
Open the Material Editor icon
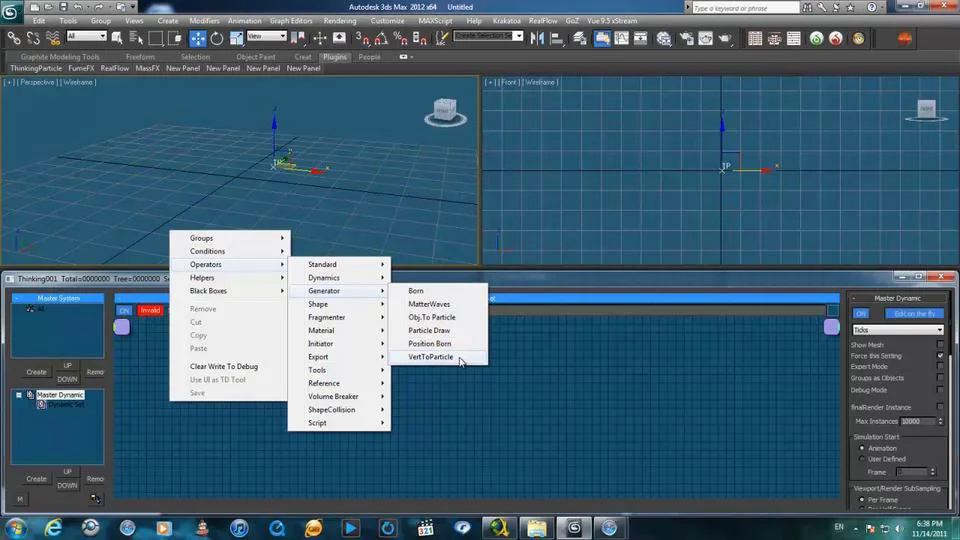pyautogui.click(x=664, y=39)
